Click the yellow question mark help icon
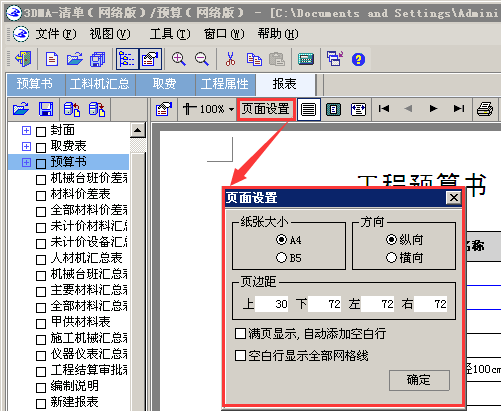Viewport: 501px width, 411px height. pyautogui.click(x=358, y=60)
